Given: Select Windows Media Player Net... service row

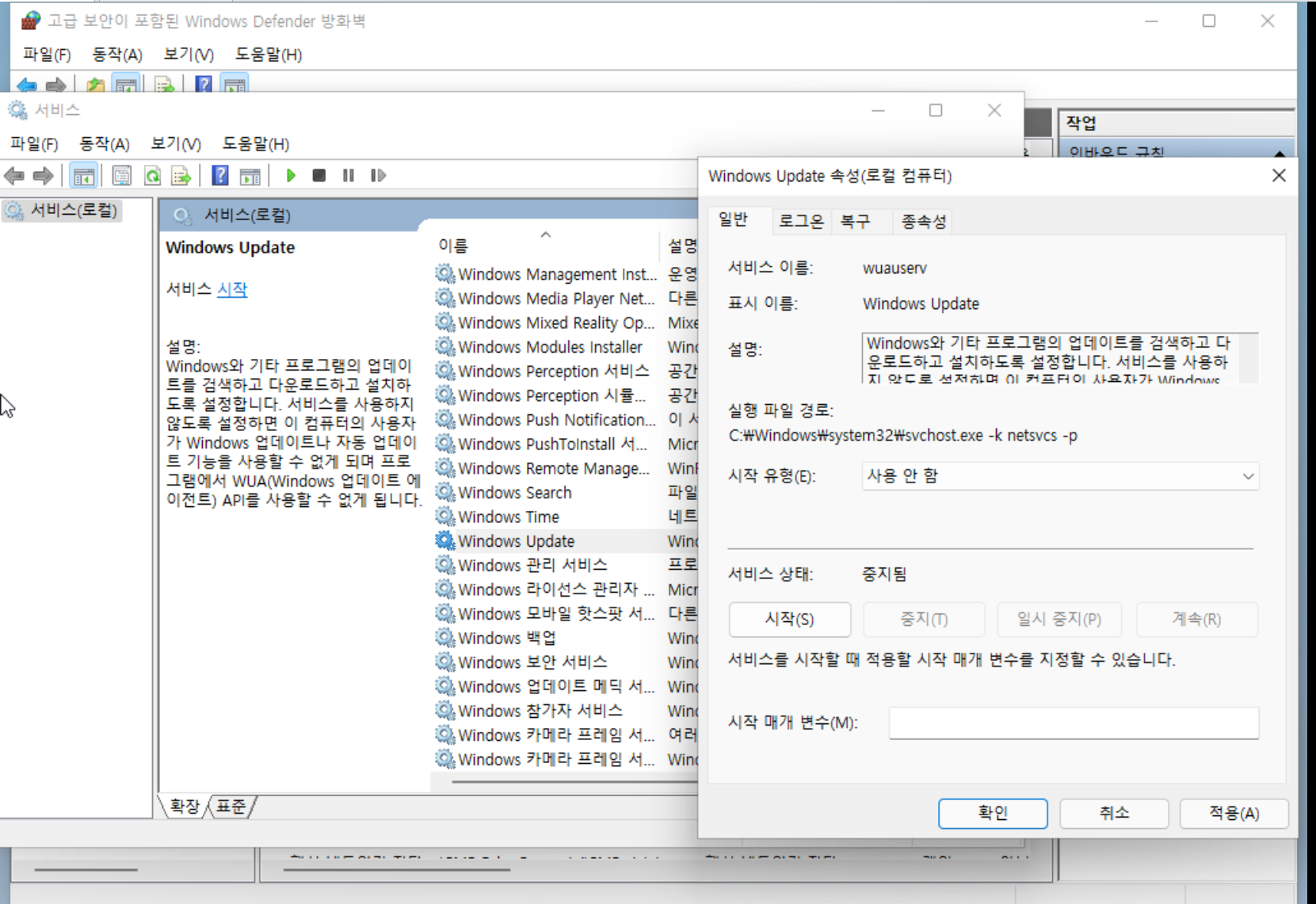Looking at the screenshot, I should click(566, 299).
